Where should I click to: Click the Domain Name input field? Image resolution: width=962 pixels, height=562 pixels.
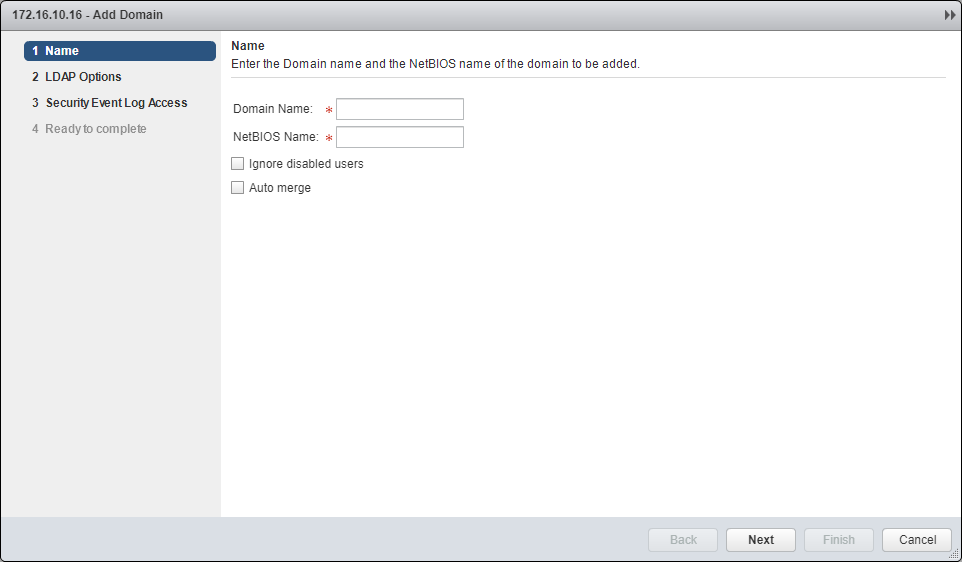click(399, 109)
